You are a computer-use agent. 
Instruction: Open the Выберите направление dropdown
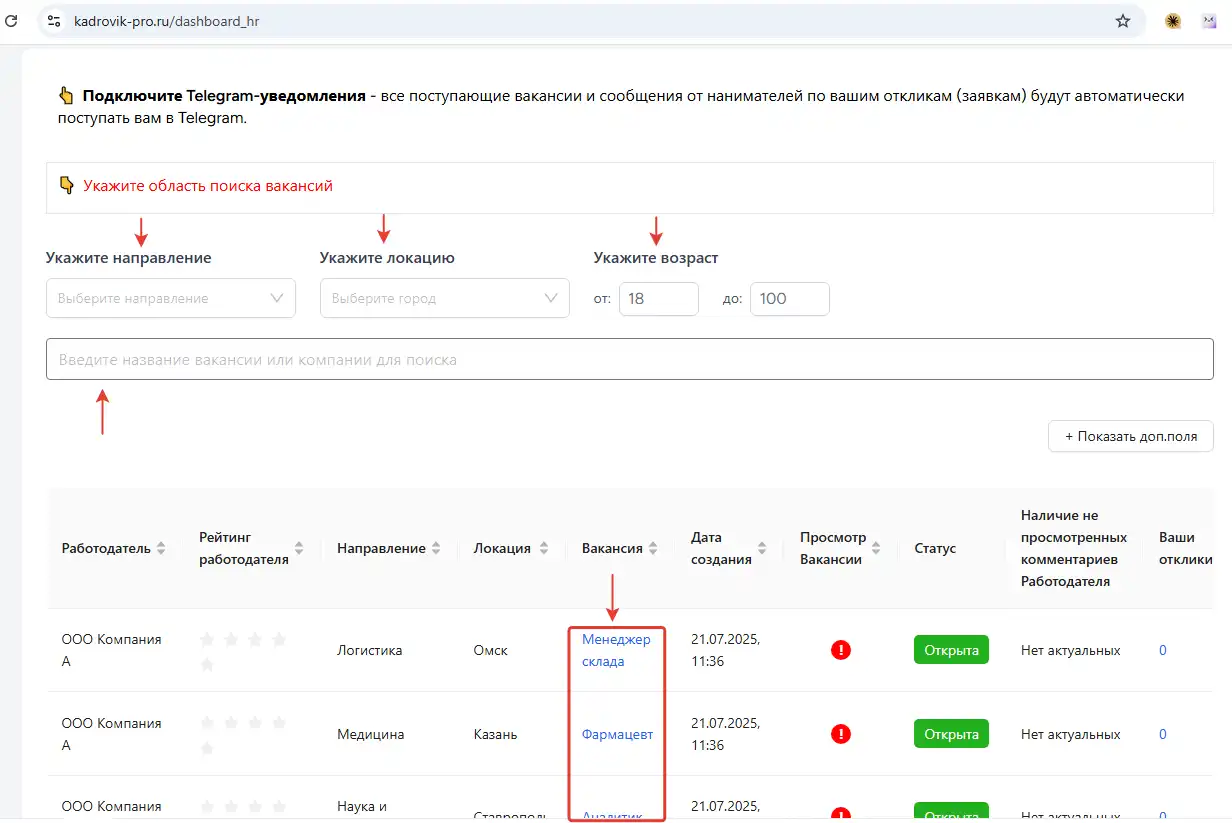[171, 298]
